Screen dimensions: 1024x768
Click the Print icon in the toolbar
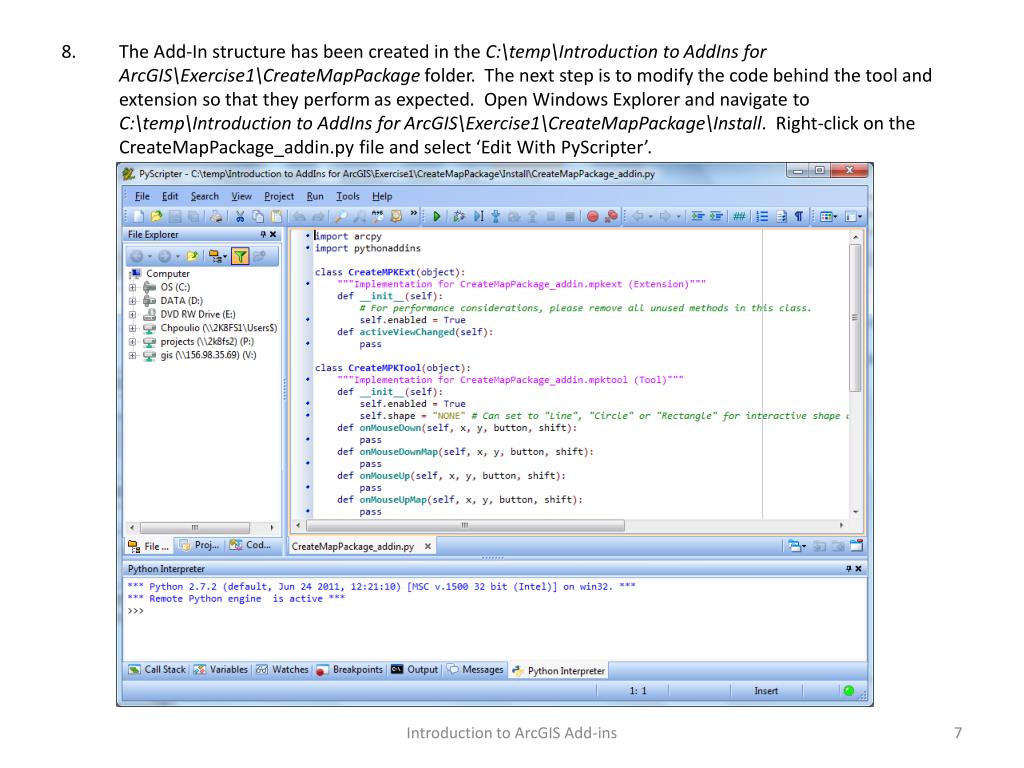[216, 216]
